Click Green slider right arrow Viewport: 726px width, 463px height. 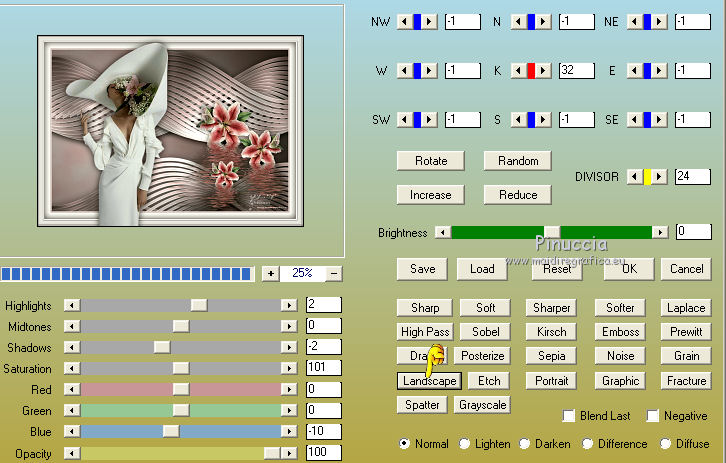[x=289, y=410]
